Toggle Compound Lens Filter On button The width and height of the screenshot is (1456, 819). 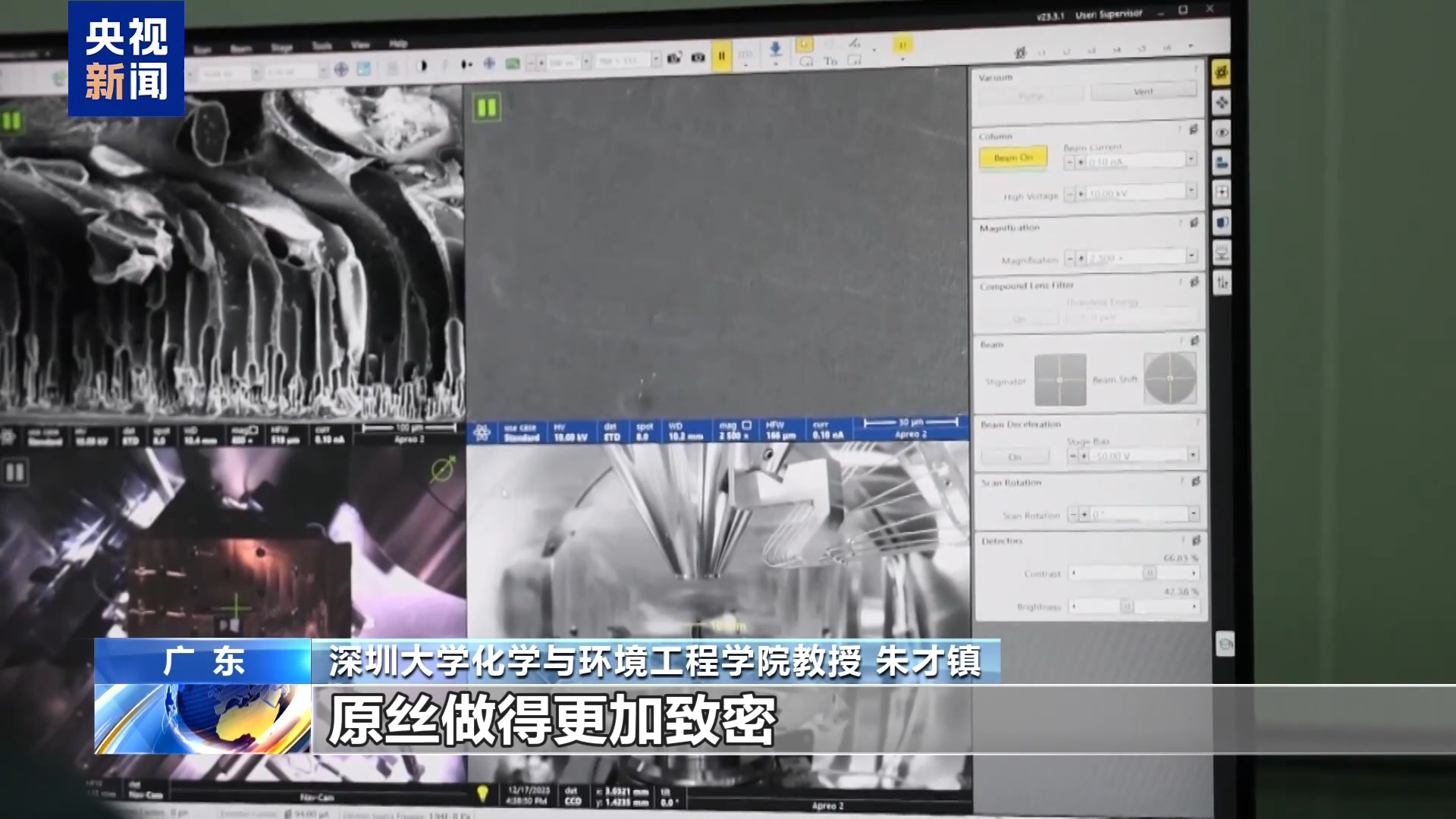click(1018, 319)
